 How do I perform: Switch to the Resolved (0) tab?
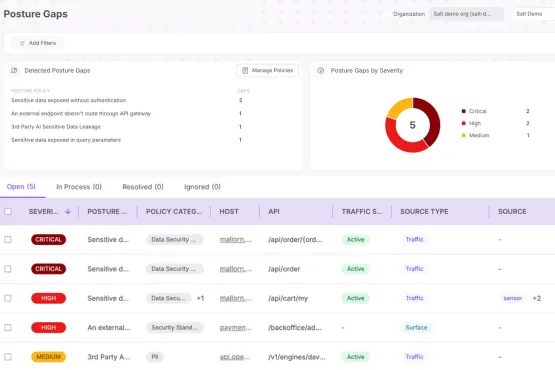pyautogui.click(x=143, y=187)
